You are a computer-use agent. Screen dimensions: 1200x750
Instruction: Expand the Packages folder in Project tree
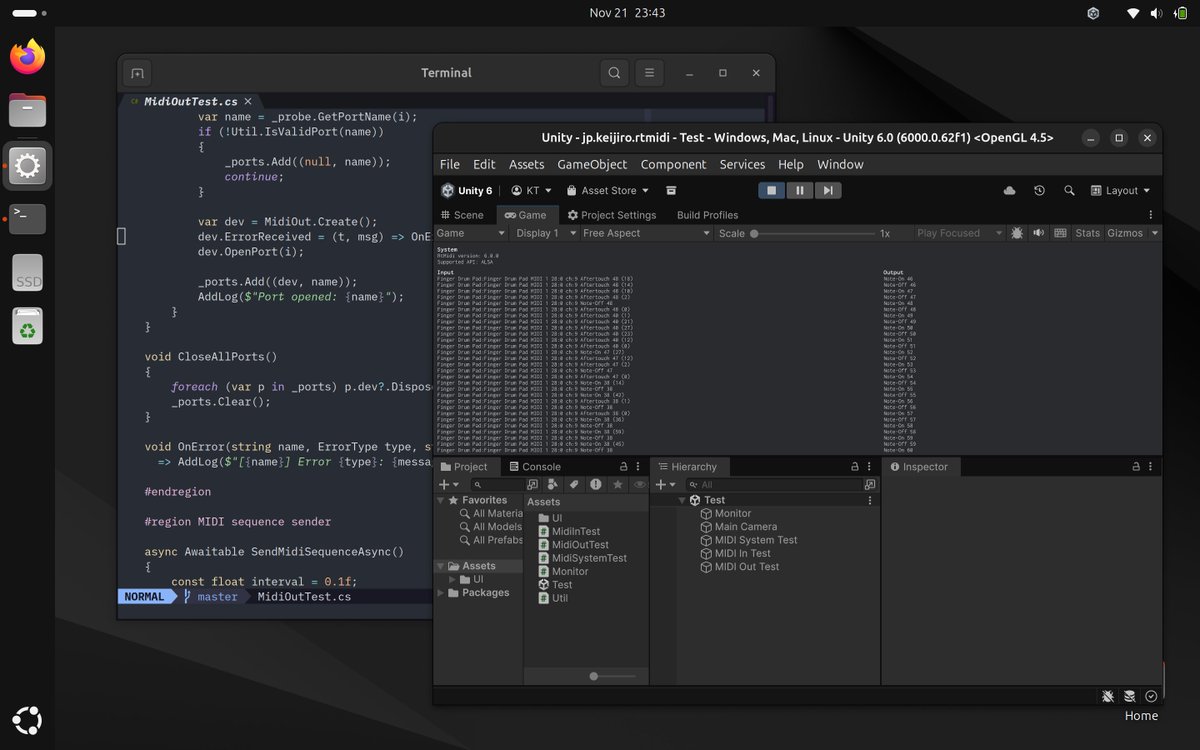point(442,593)
